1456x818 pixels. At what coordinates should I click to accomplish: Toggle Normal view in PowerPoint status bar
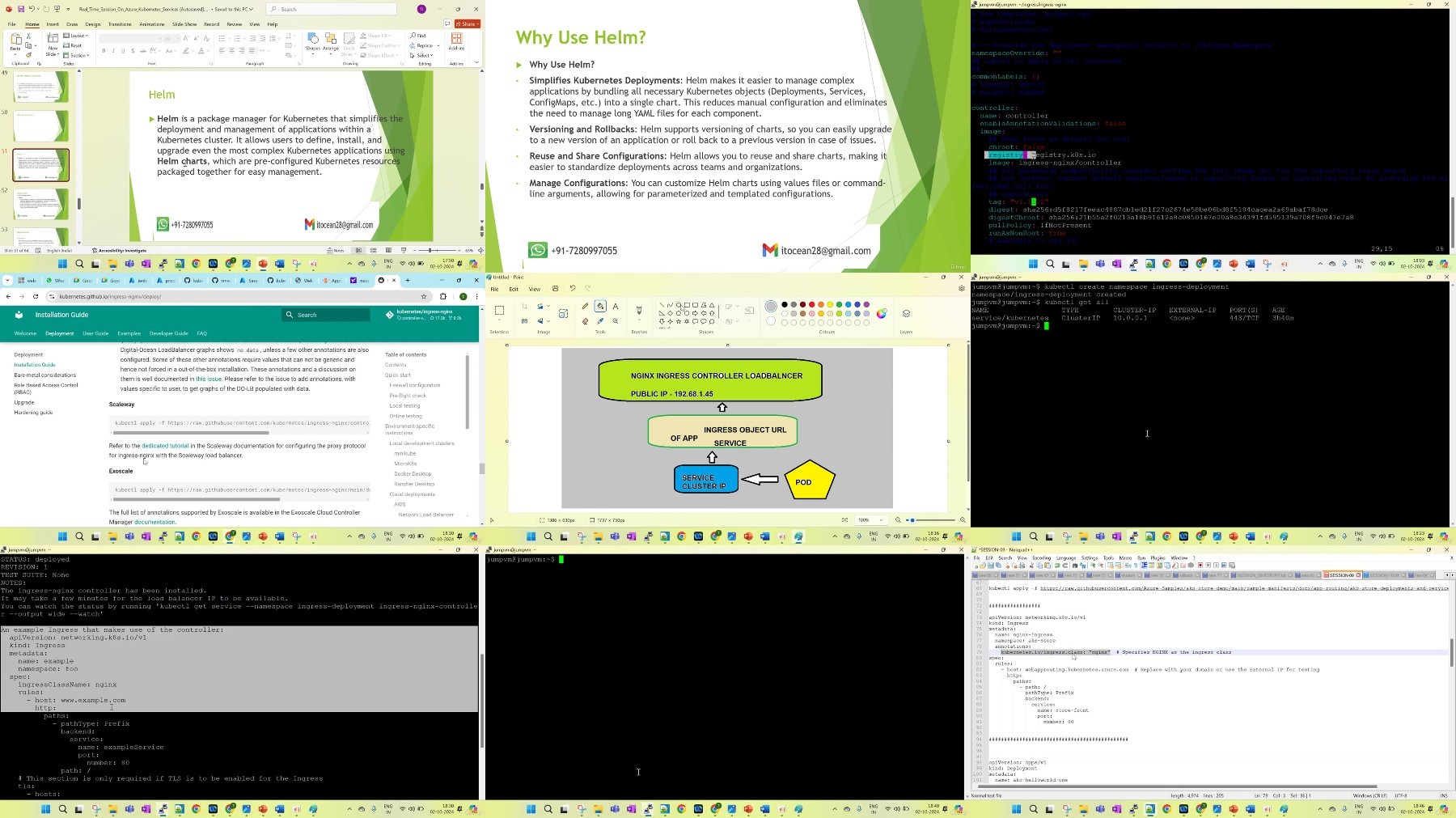359,251
